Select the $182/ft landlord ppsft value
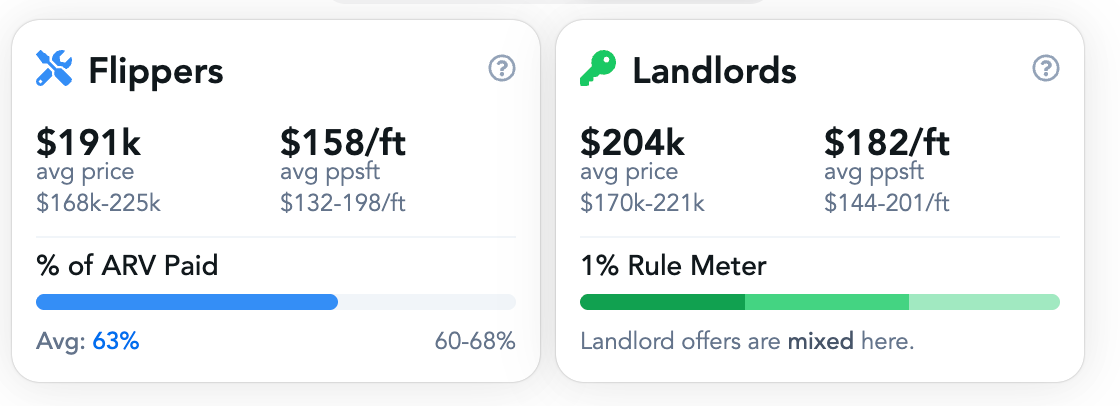This screenshot has width=1120, height=406. [887, 142]
